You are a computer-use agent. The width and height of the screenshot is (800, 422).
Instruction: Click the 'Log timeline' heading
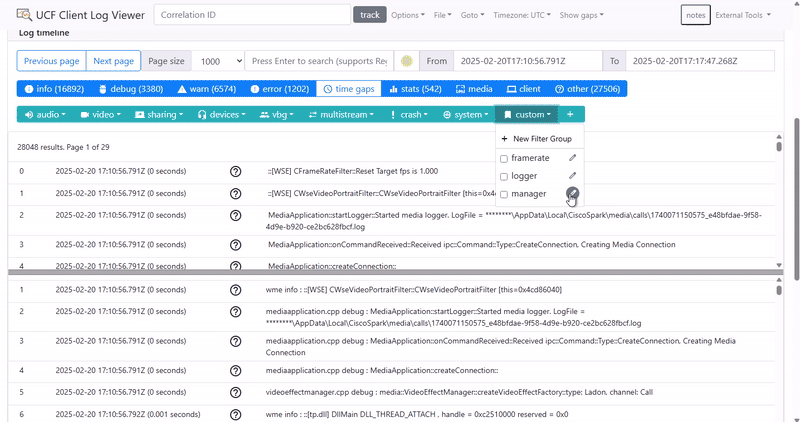pyautogui.click(x=44, y=33)
